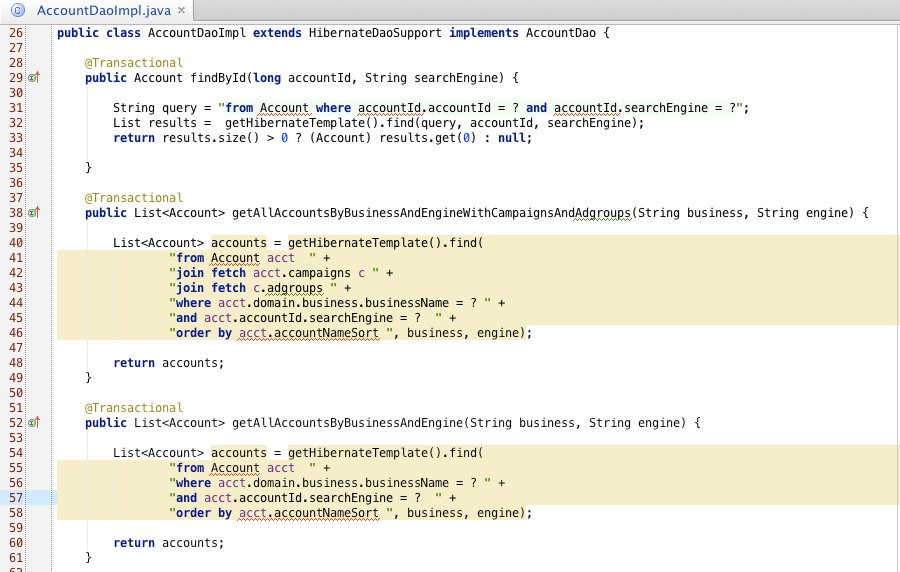Click 'return accounts;' on line 48
Image resolution: width=900 pixels, height=572 pixels.
click(x=168, y=363)
